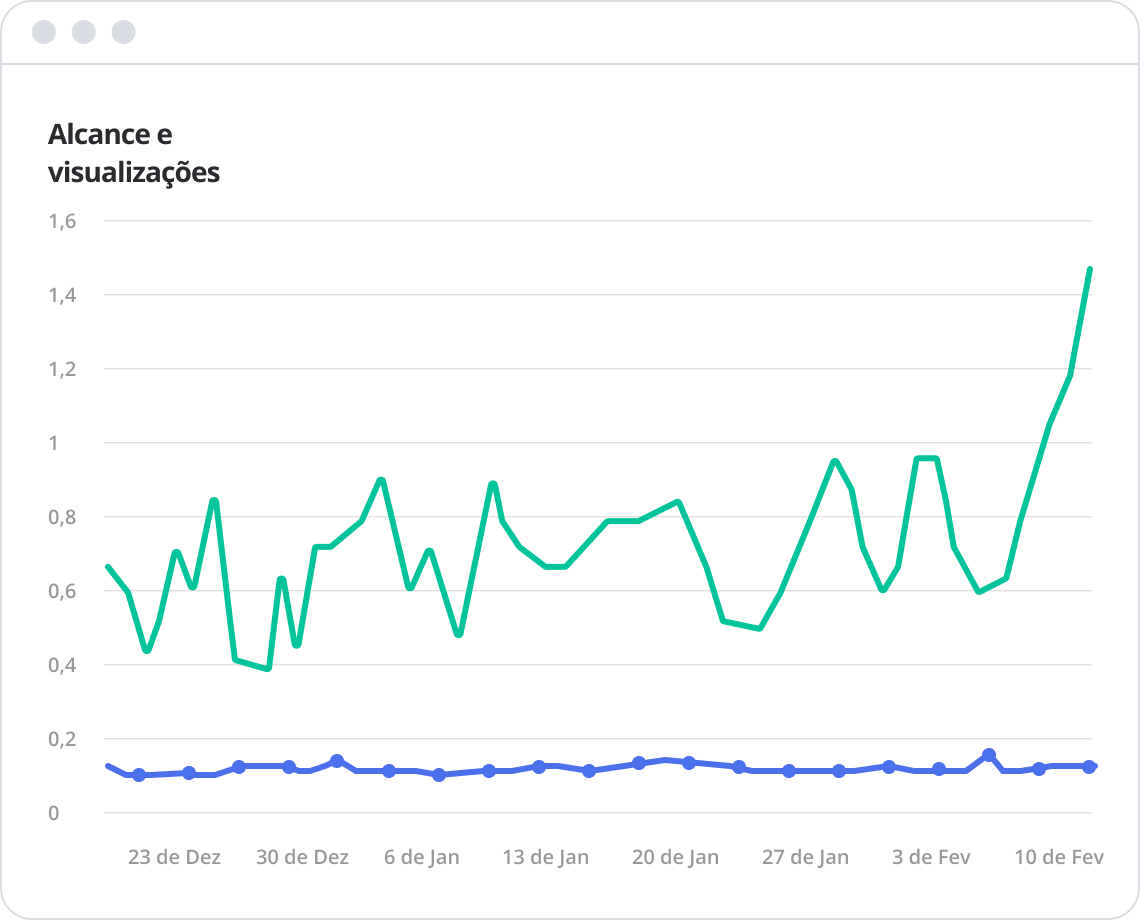Select the 'Alcance e visualizações' chart title
This screenshot has width=1140, height=920.
coord(134,153)
